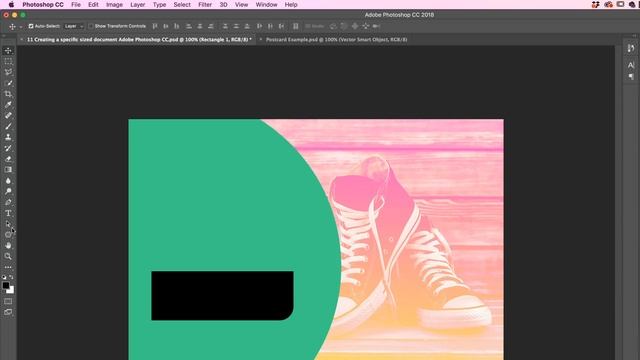The image size is (640, 360).
Task: Select the Dodge tool
Action: pyautogui.click(x=8, y=191)
